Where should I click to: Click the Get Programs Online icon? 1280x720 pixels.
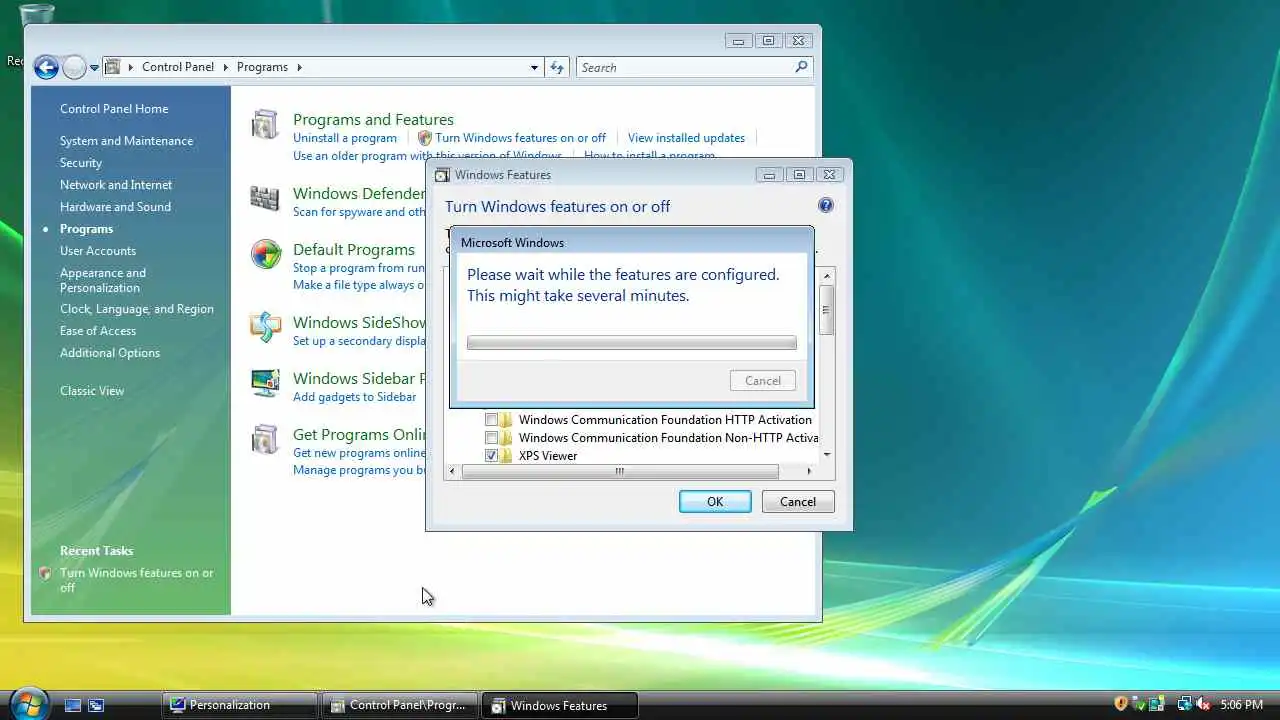tap(265, 439)
